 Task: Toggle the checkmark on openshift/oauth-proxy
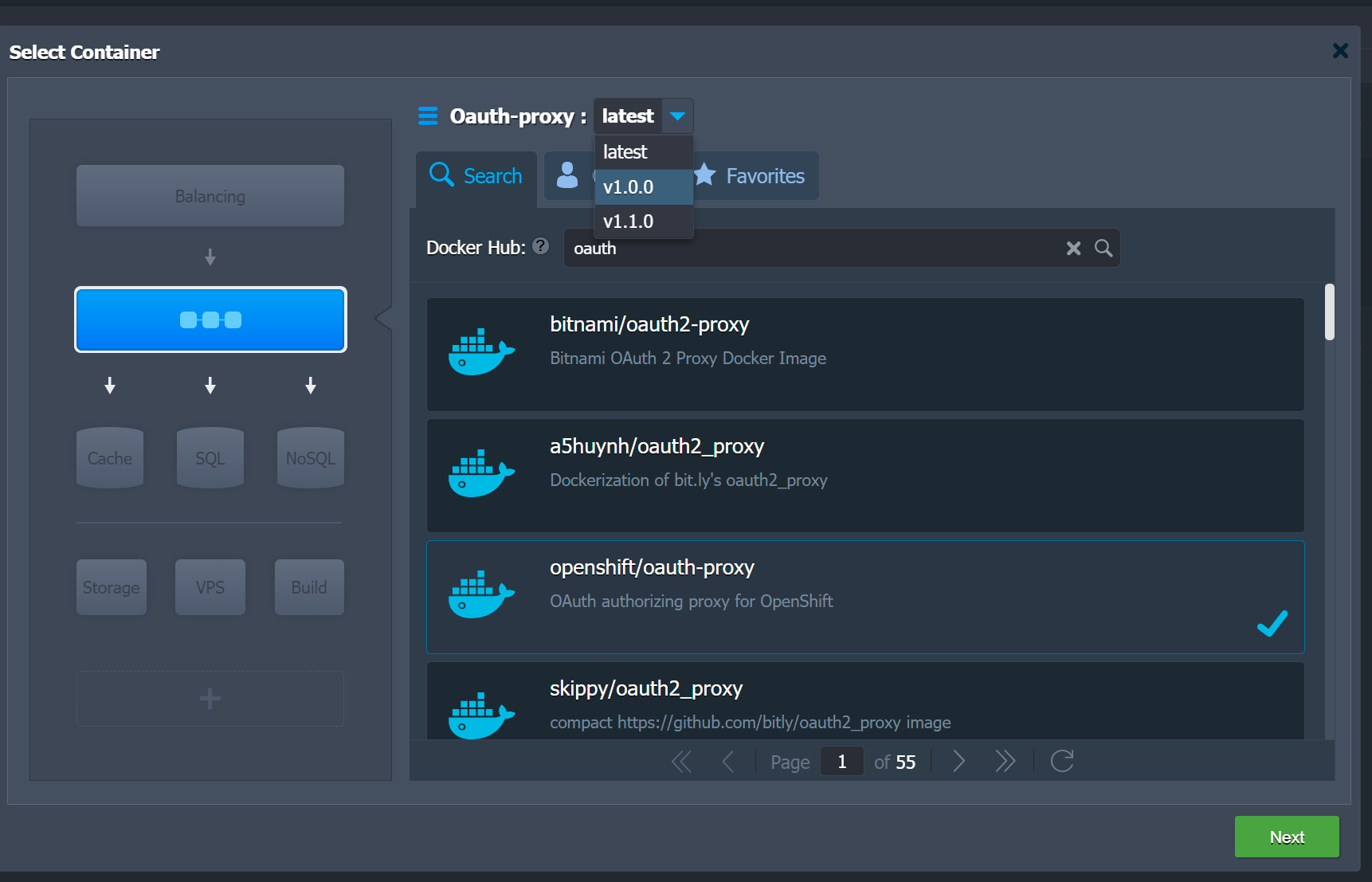tap(1272, 623)
